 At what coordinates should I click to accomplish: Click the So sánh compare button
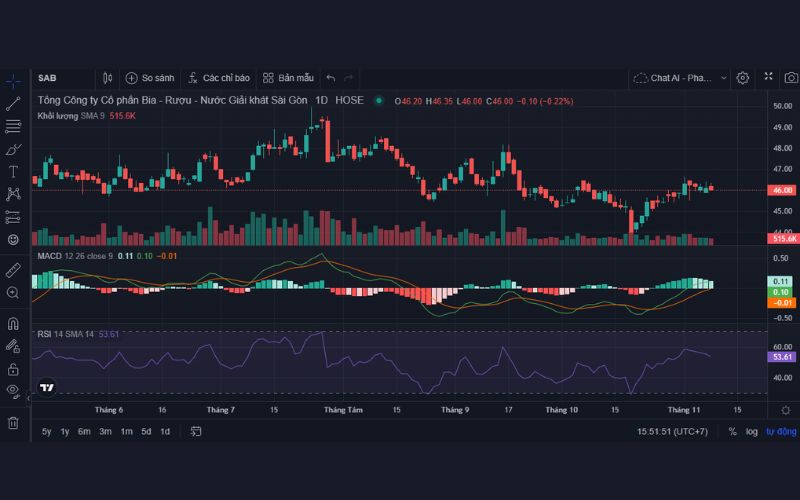[x=150, y=78]
